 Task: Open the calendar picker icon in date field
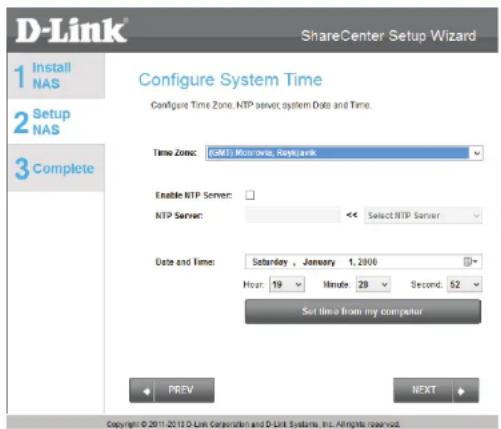point(470,262)
